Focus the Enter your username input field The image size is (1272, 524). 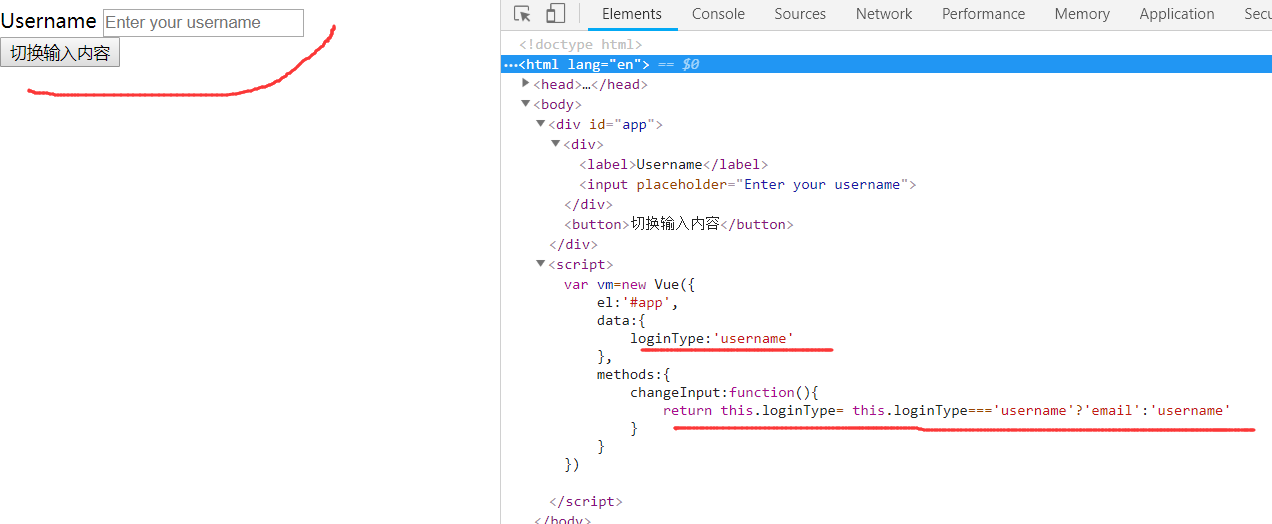(203, 23)
